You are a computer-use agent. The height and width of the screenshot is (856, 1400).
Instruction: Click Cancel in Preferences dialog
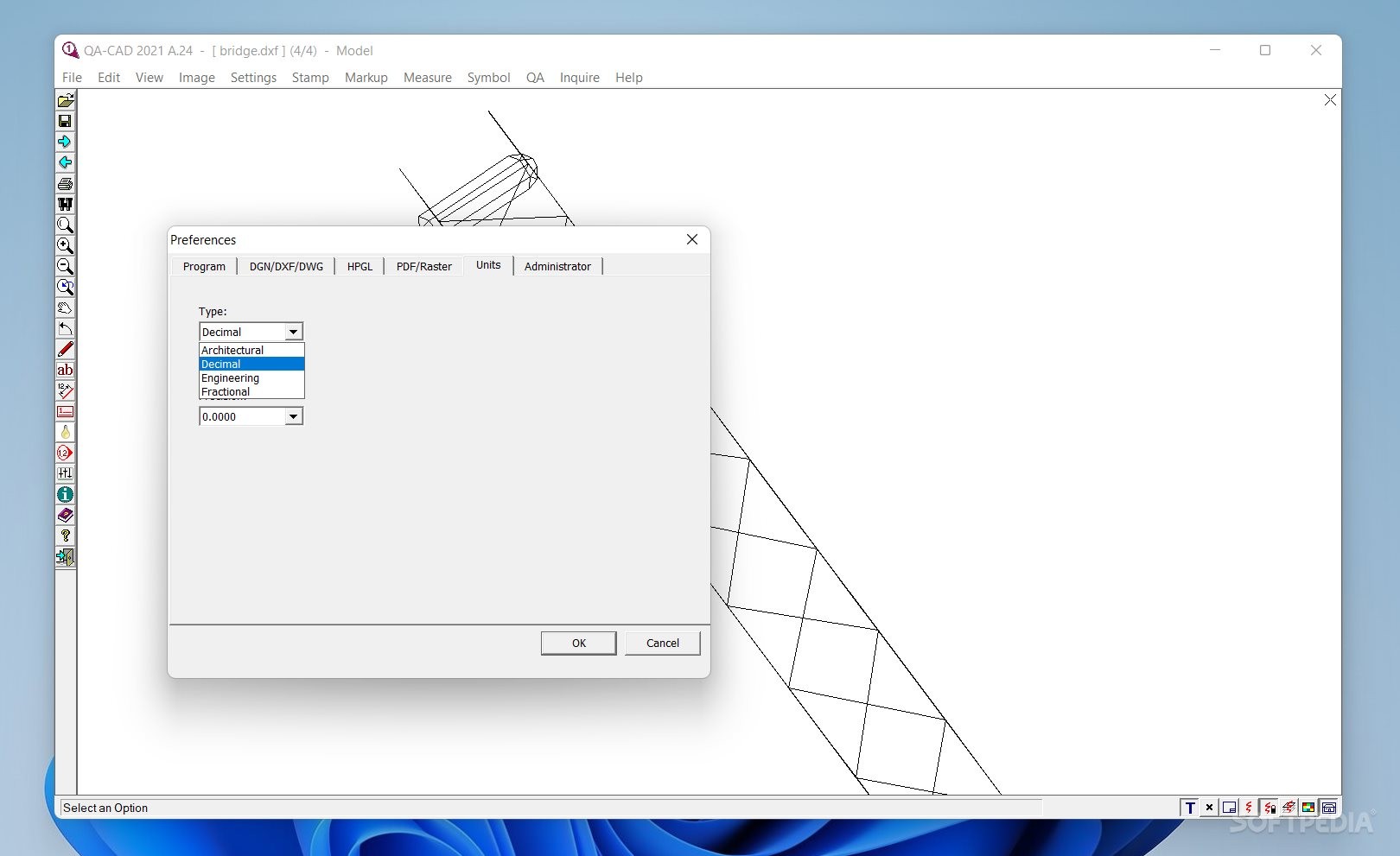[663, 643]
